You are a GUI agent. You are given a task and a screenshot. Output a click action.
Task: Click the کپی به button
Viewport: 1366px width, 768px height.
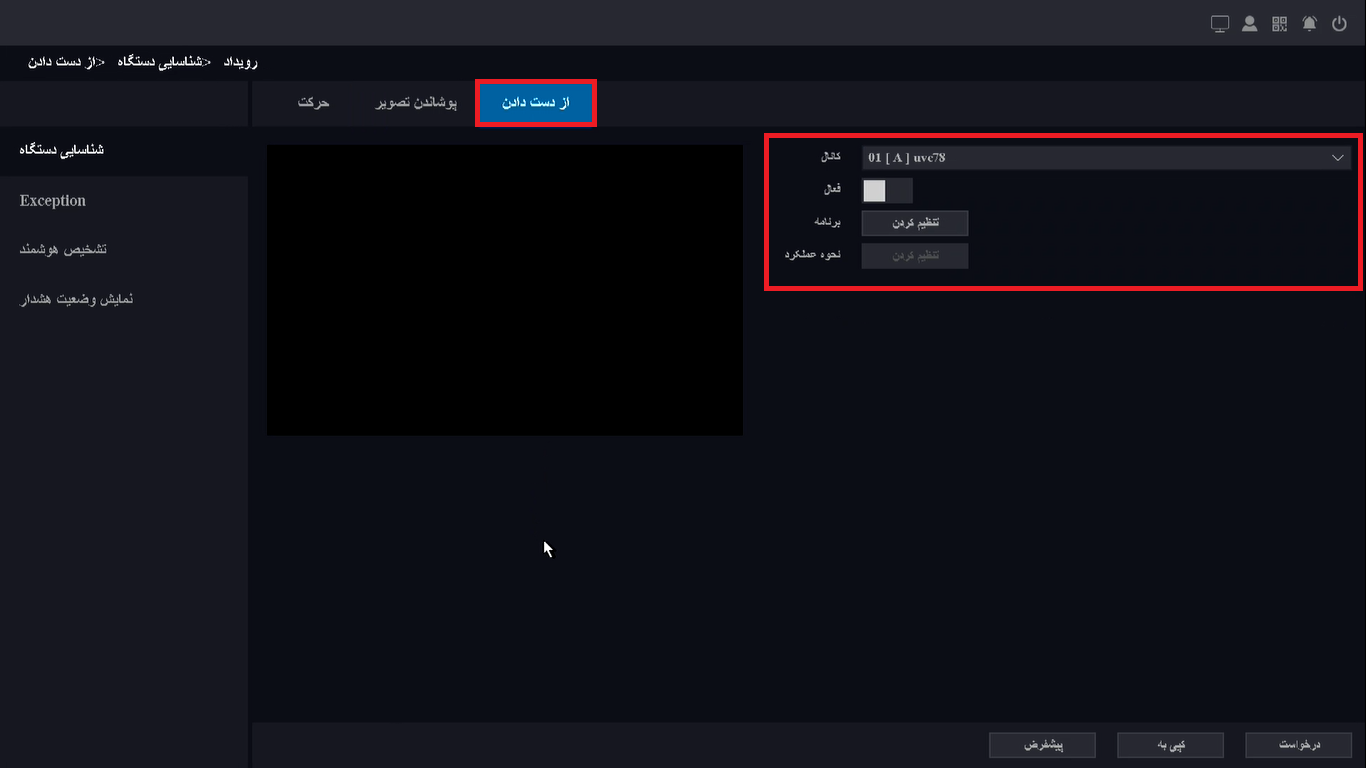tap(1170, 745)
